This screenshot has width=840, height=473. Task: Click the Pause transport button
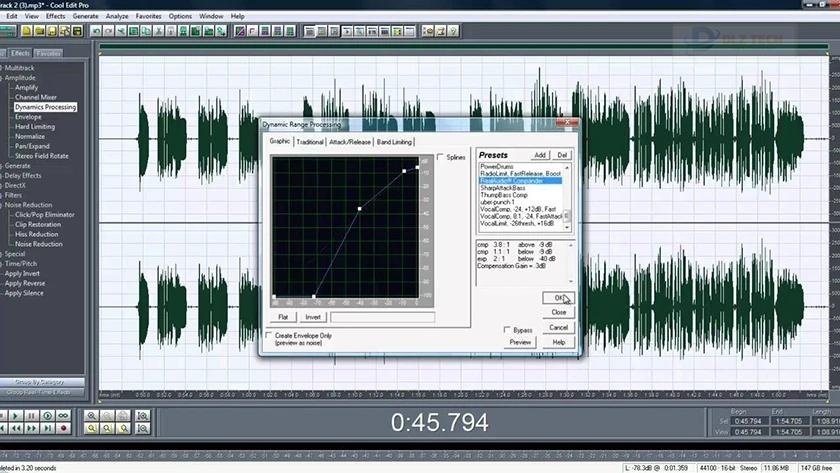pyautogui.click(x=33, y=415)
